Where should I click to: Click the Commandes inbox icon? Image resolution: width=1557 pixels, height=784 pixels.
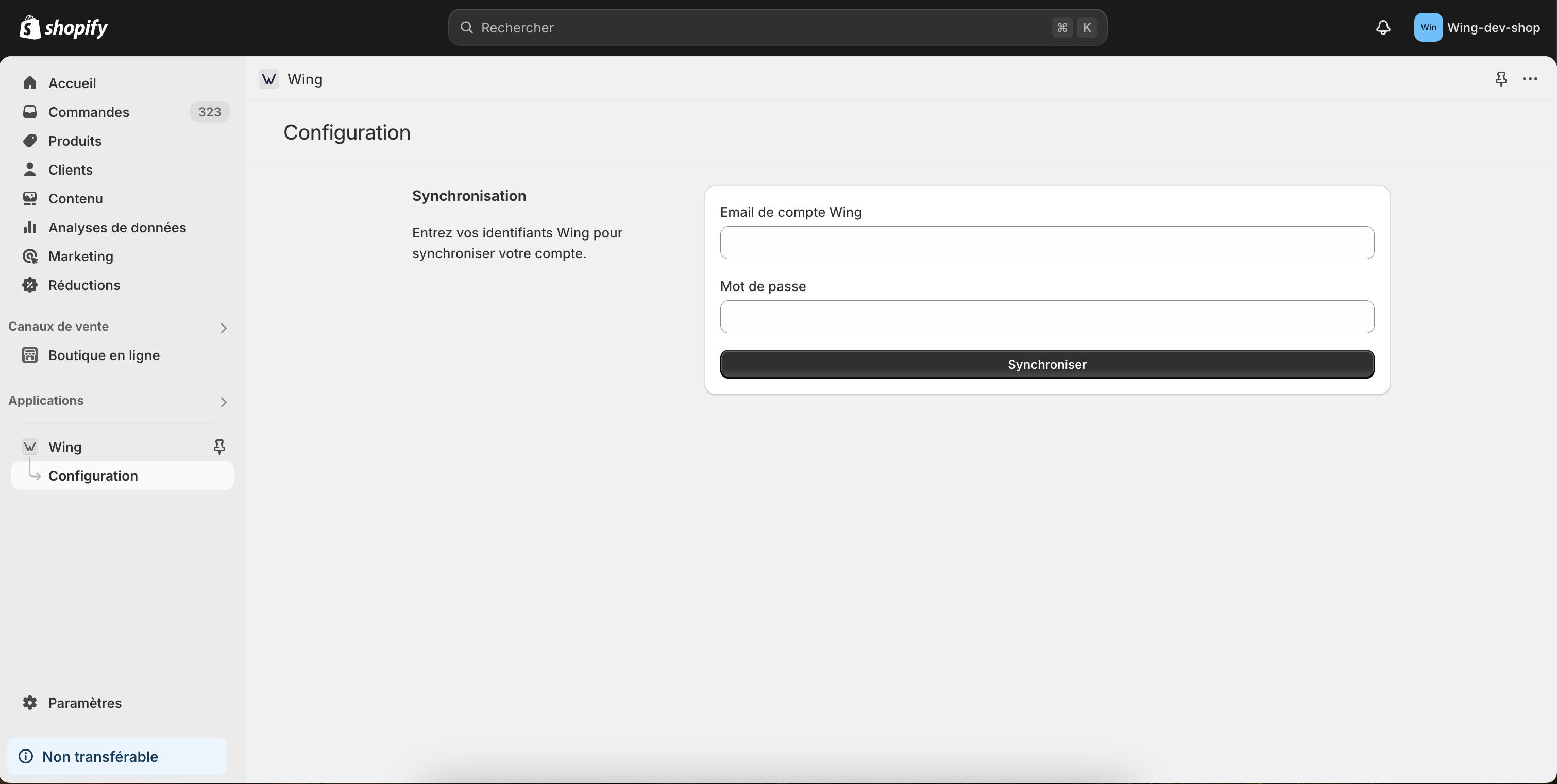[29, 112]
